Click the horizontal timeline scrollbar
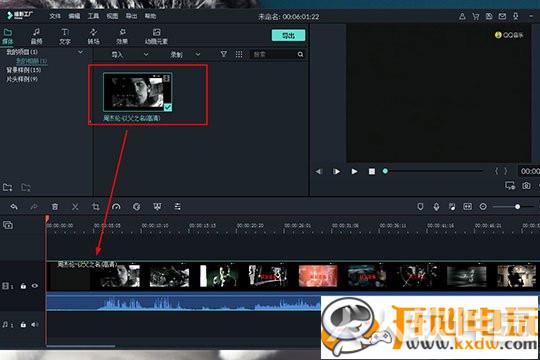Viewport: 540px width, 360px height. (x=81, y=346)
